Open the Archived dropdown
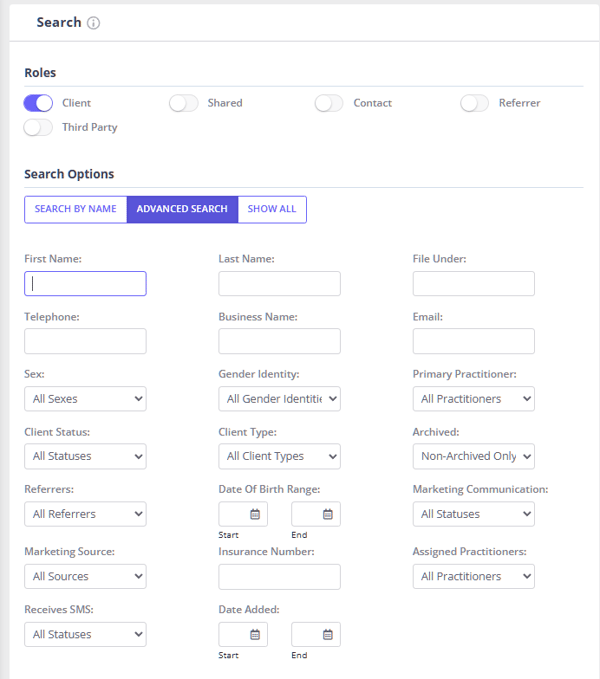 (473, 456)
